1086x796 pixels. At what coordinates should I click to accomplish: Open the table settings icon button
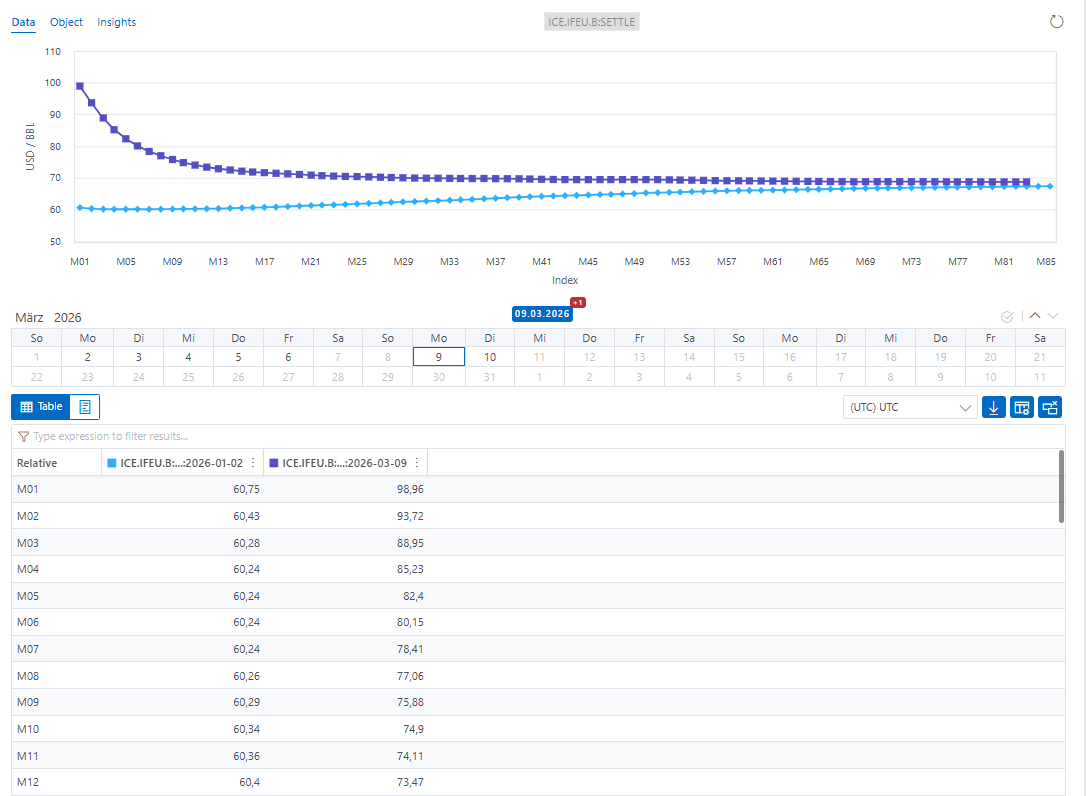coord(1022,407)
